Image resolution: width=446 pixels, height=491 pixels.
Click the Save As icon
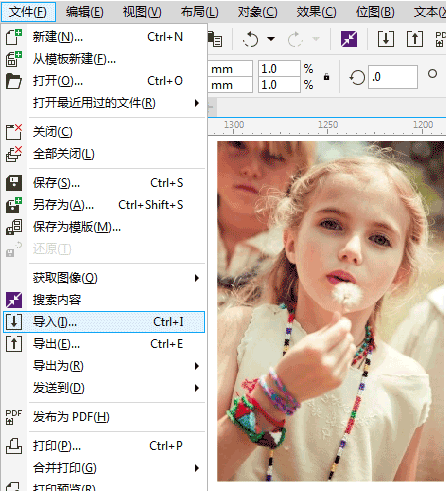(x=14, y=205)
